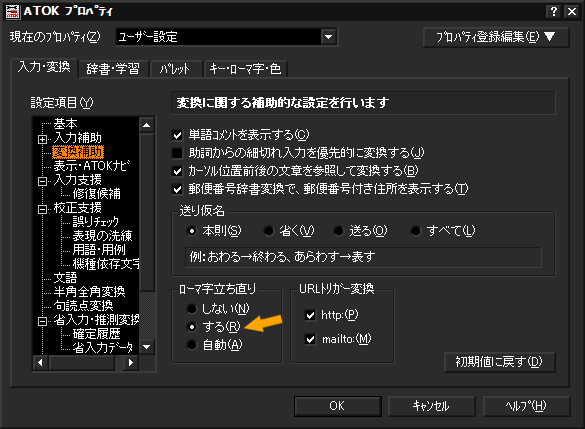The width and height of the screenshot is (585, 429).
Task: Uncheck 単語コメントを表示する checkbox
Action: tap(177, 135)
